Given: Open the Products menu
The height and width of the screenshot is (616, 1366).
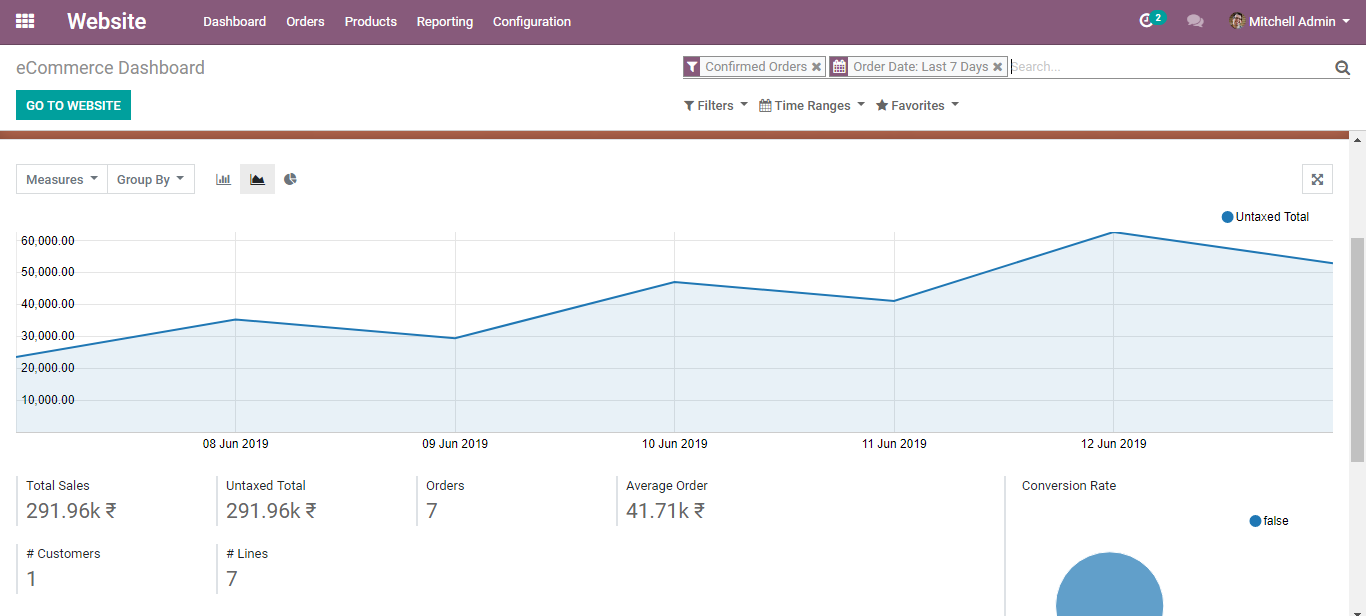Looking at the screenshot, I should click(371, 21).
